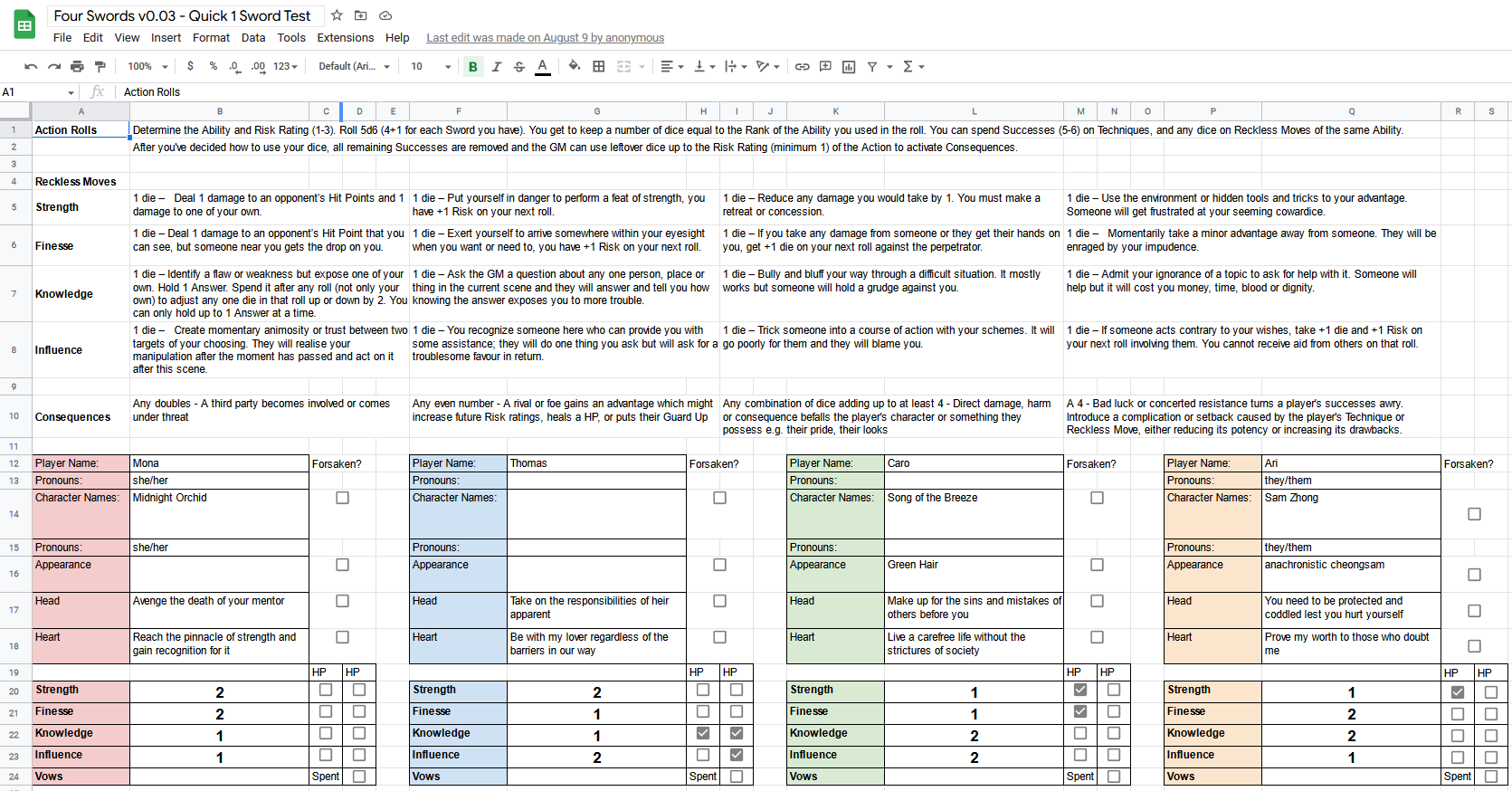Viewport: 1512px width, 791px height.
Task: Open the last edit history link
Action: click(545, 38)
